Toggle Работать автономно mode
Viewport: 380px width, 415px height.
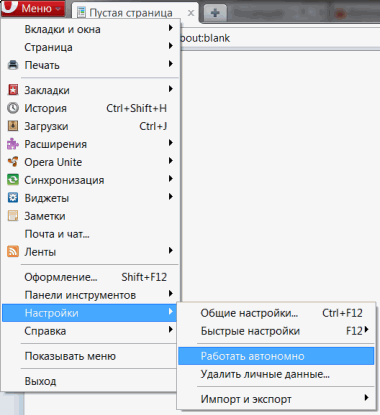click(x=276, y=356)
